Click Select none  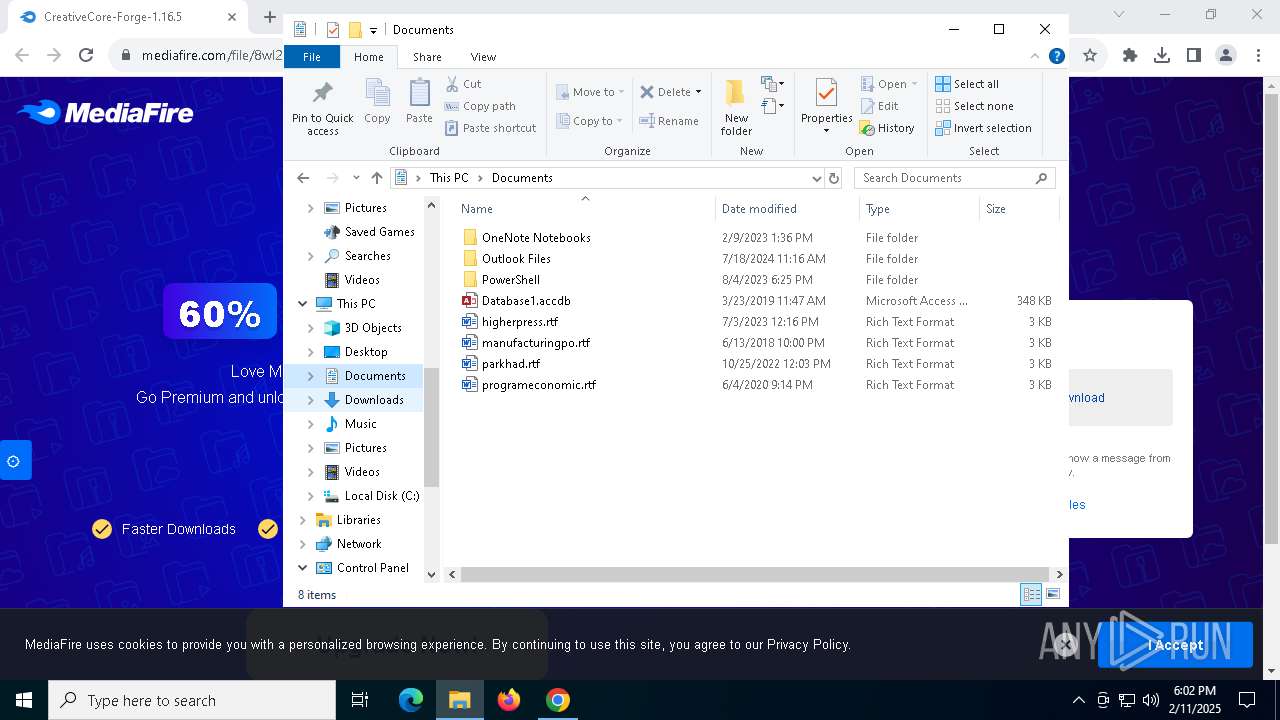(x=975, y=106)
